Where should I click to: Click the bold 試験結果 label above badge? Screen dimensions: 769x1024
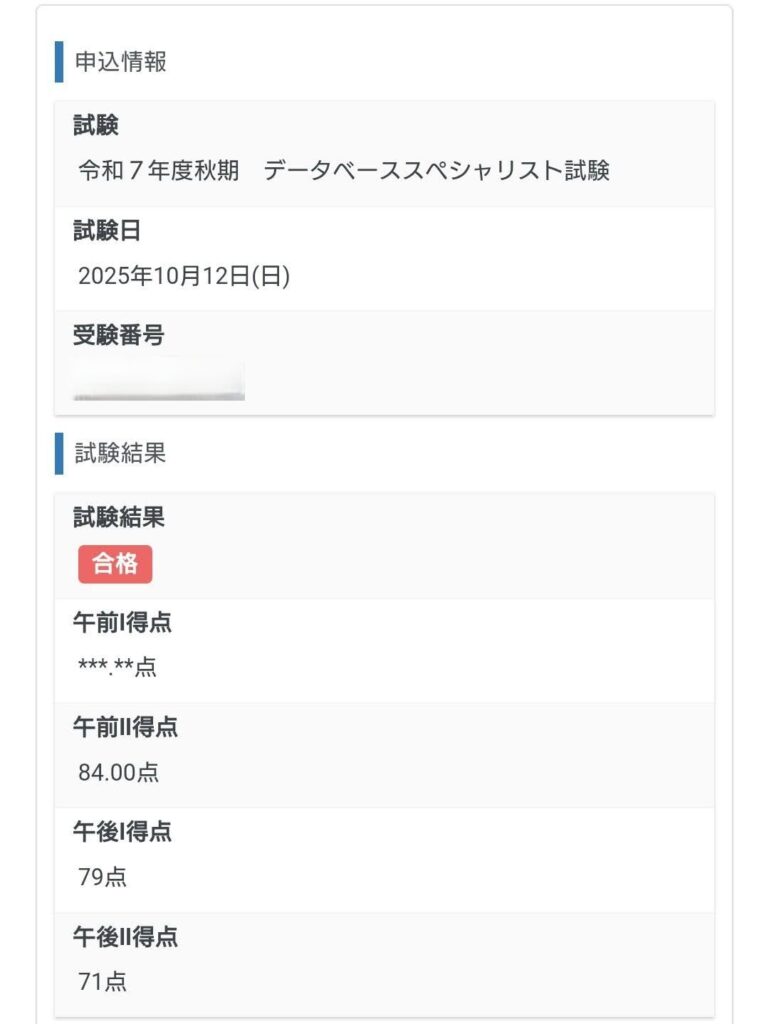click(x=119, y=517)
